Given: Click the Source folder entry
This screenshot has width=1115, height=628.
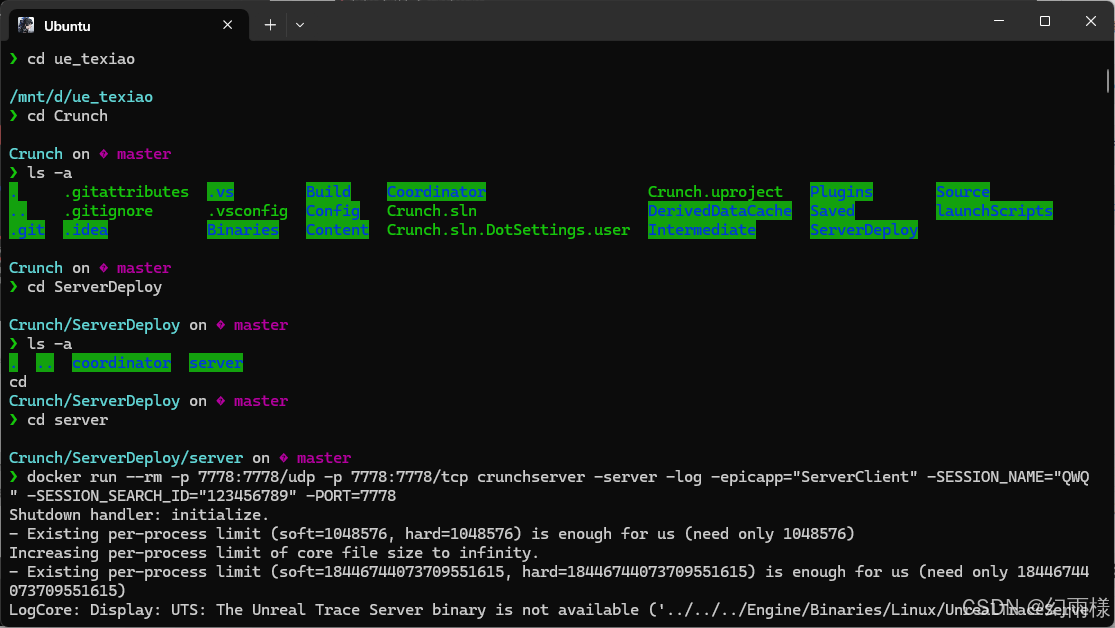Looking at the screenshot, I should (963, 192).
